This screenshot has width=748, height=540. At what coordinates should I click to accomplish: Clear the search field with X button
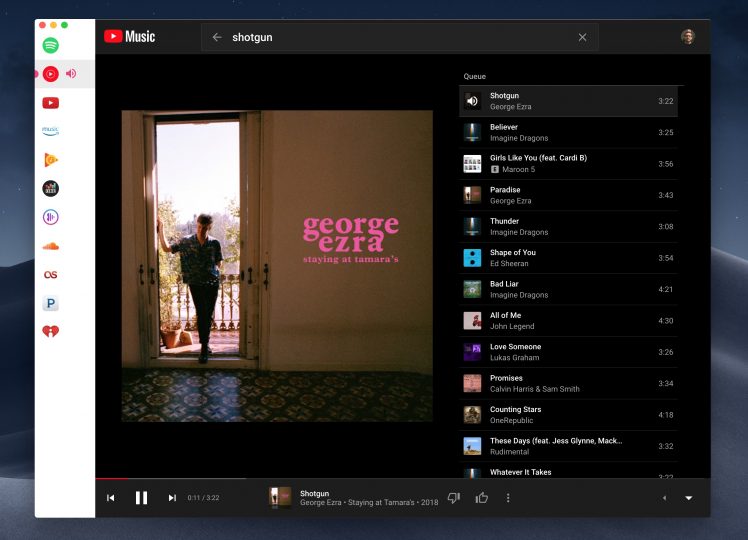pos(582,37)
